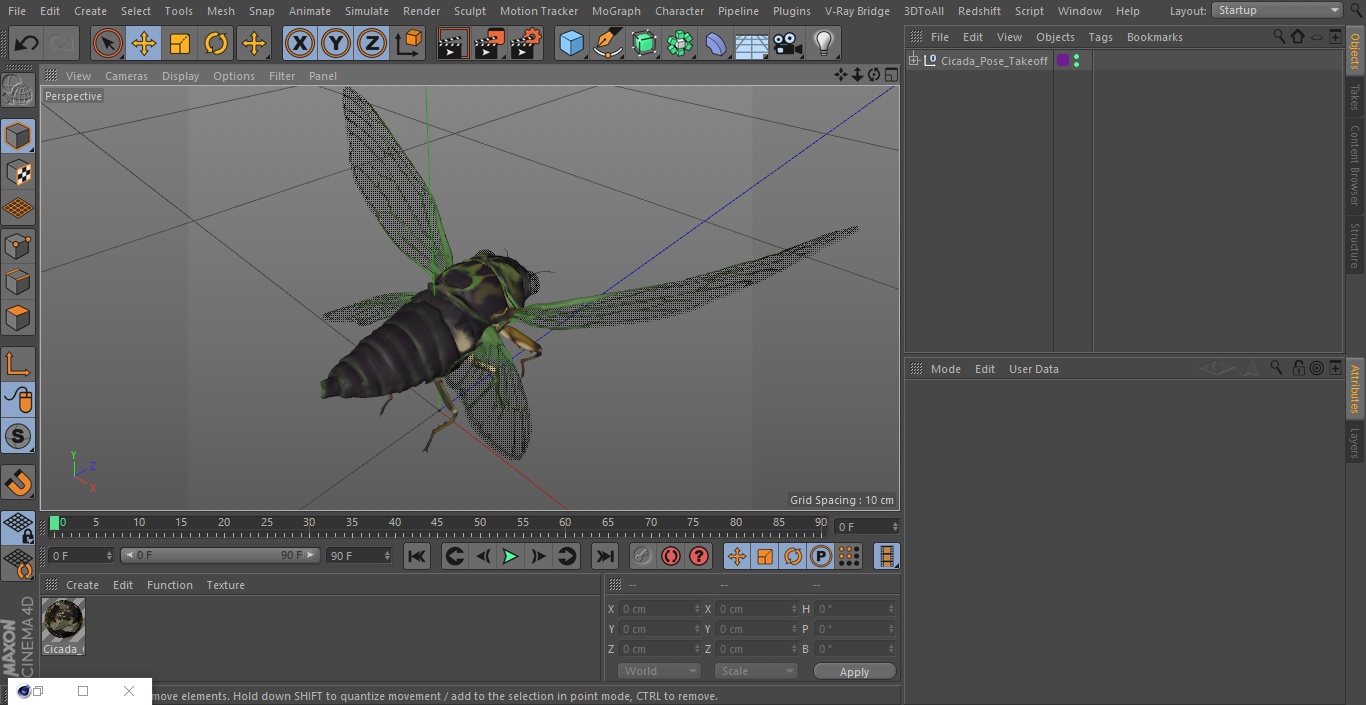The image size is (1366, 705).
Task: Open Object Manager Tags menu
Action: [x=1100, y=37]
